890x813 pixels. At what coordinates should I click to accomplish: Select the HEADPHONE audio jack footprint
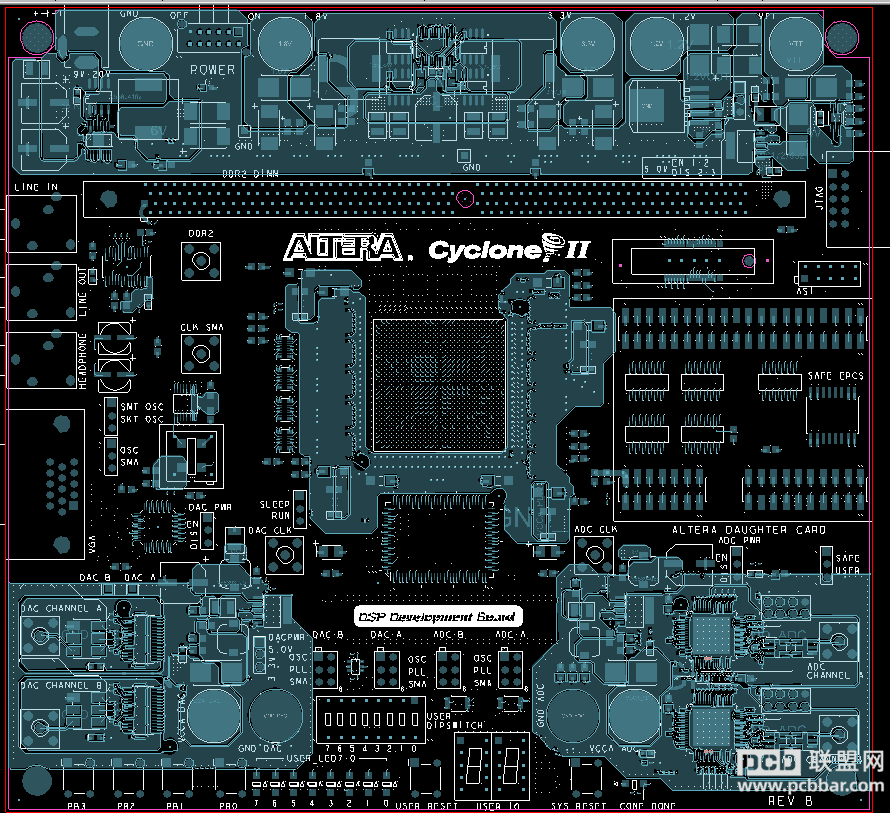pos(41,360)
